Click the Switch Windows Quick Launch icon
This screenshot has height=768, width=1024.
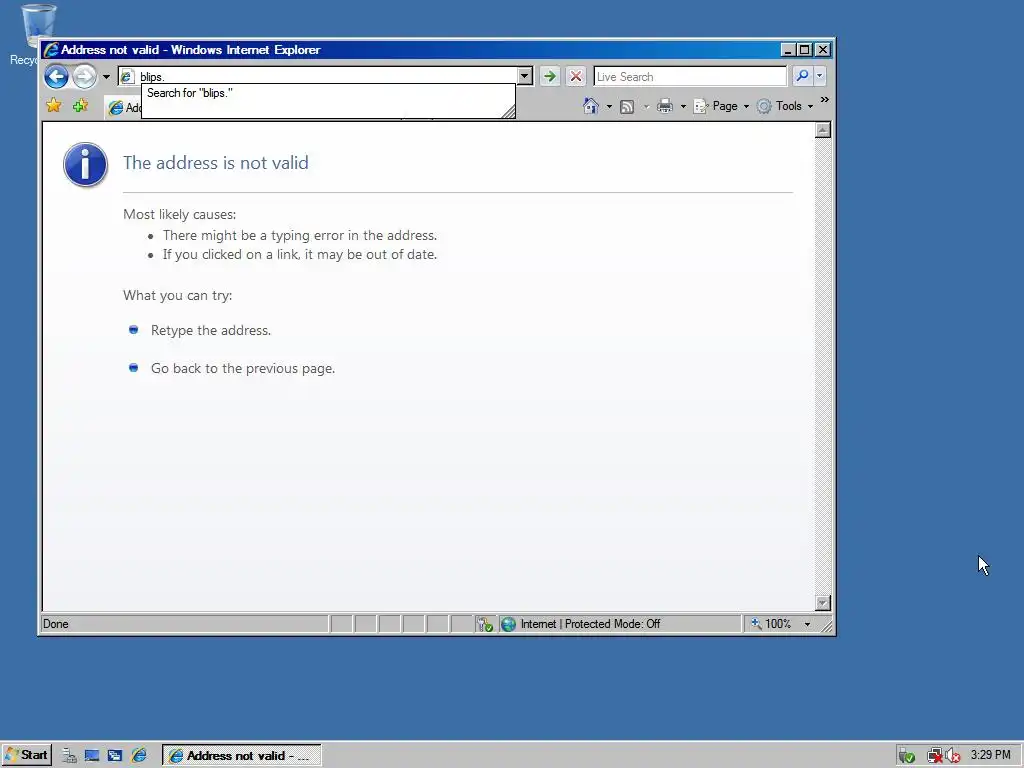[x=115, y=756]
